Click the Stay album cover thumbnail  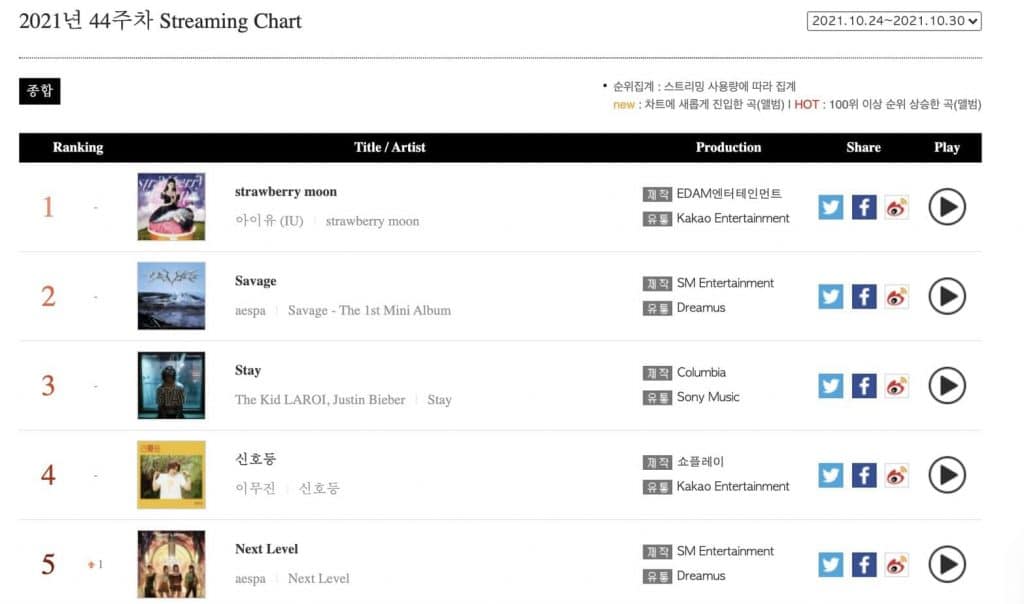click(x=171, y=386)
